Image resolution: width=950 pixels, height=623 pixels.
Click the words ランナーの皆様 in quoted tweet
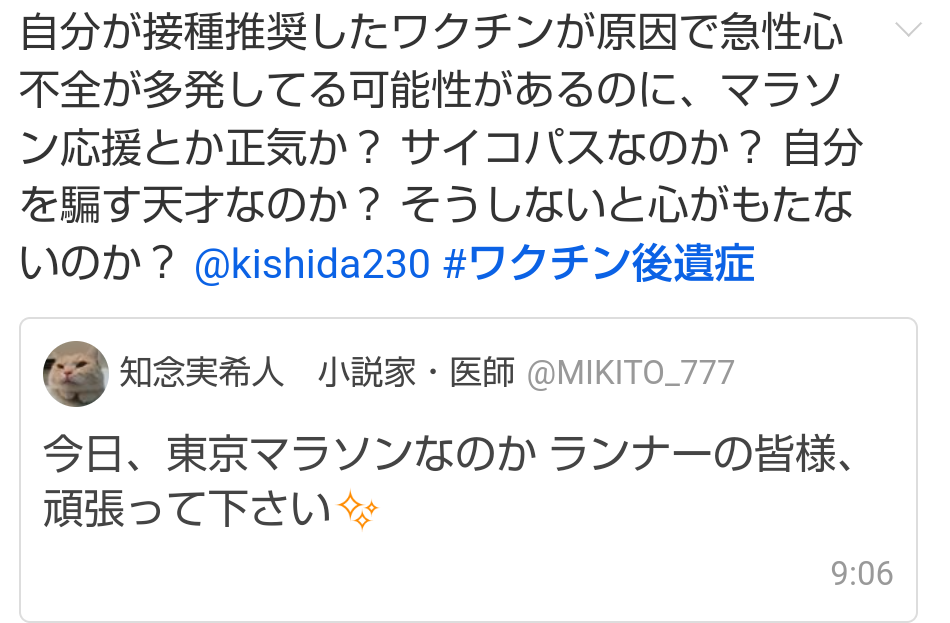693,454
